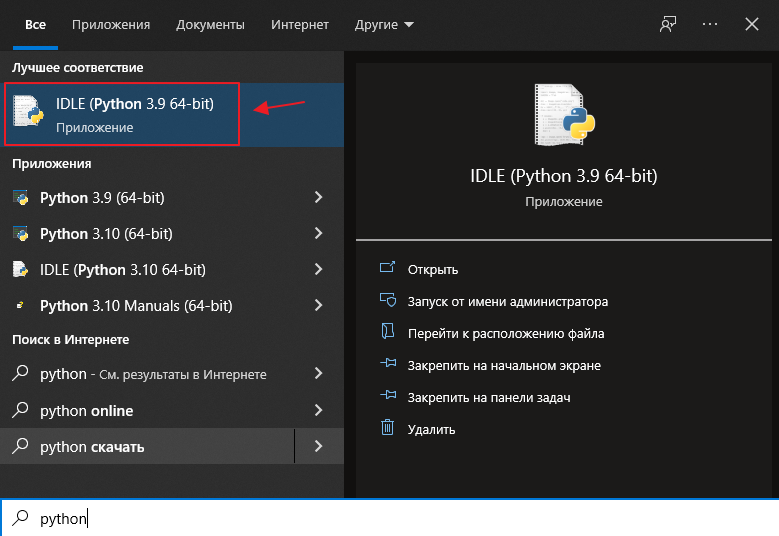Click the large IDLE icon in preview pane
The image size is (779, 536).
tap(564, 115)
